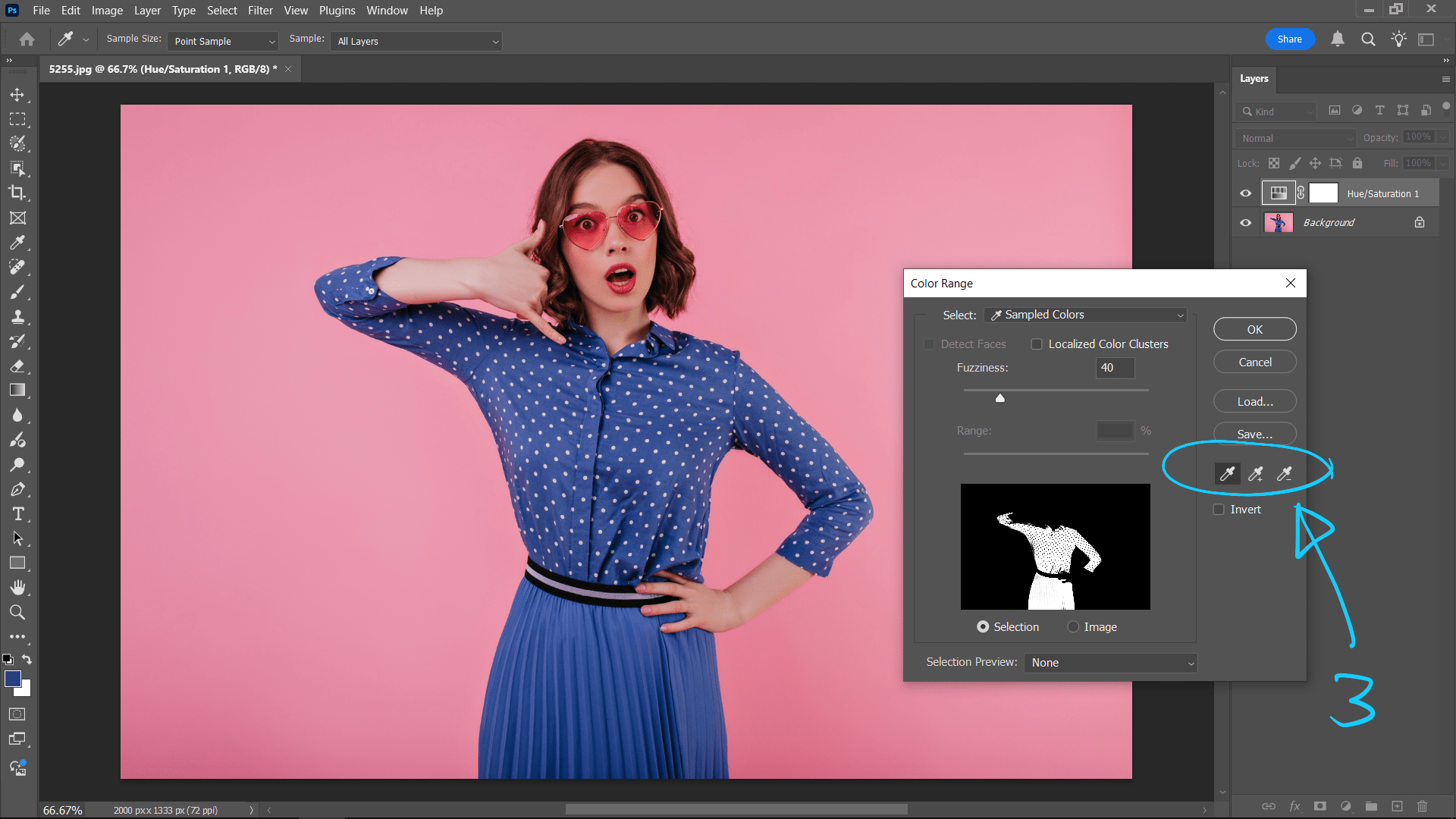
Task: Toggle Quick Mask mode icon
Action: 17,714
